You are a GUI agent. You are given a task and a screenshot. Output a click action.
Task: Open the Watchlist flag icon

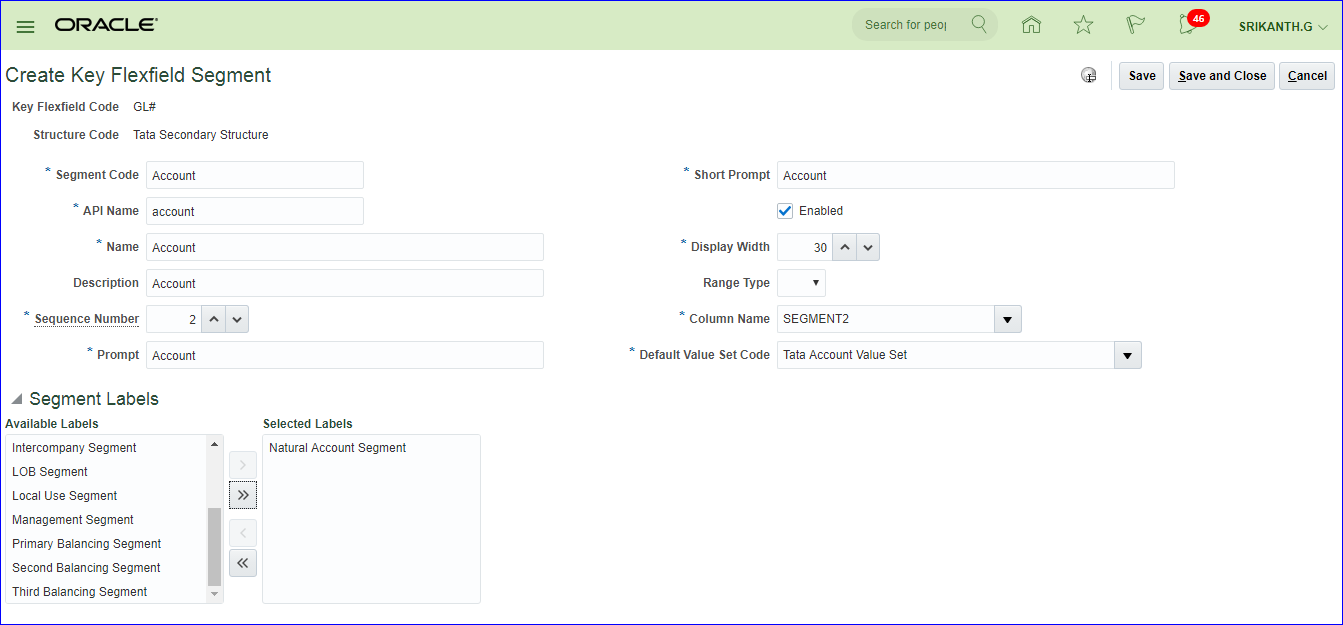pos(1135,25)
